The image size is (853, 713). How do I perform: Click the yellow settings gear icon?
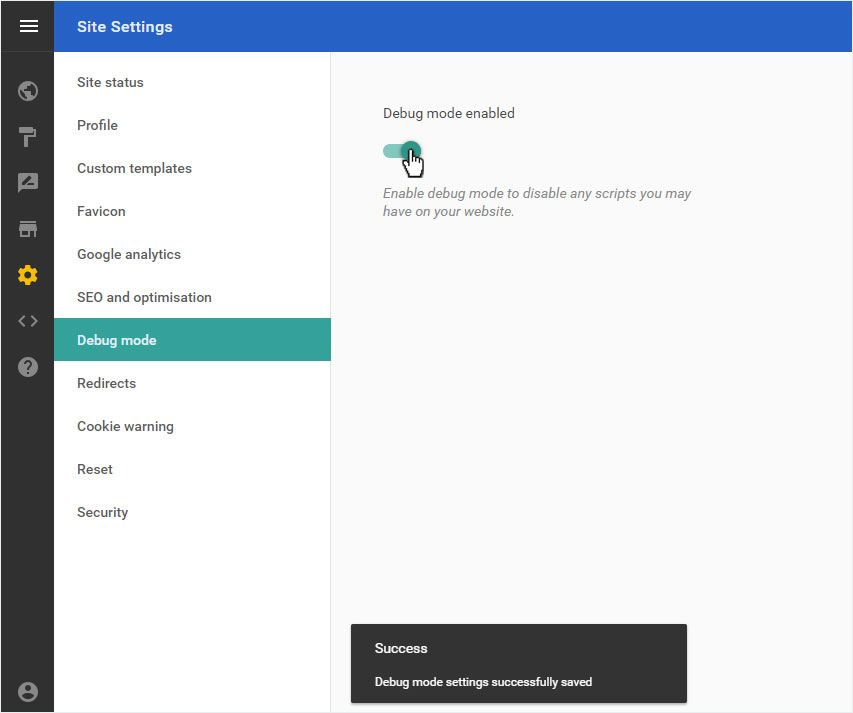click(28, 275)
